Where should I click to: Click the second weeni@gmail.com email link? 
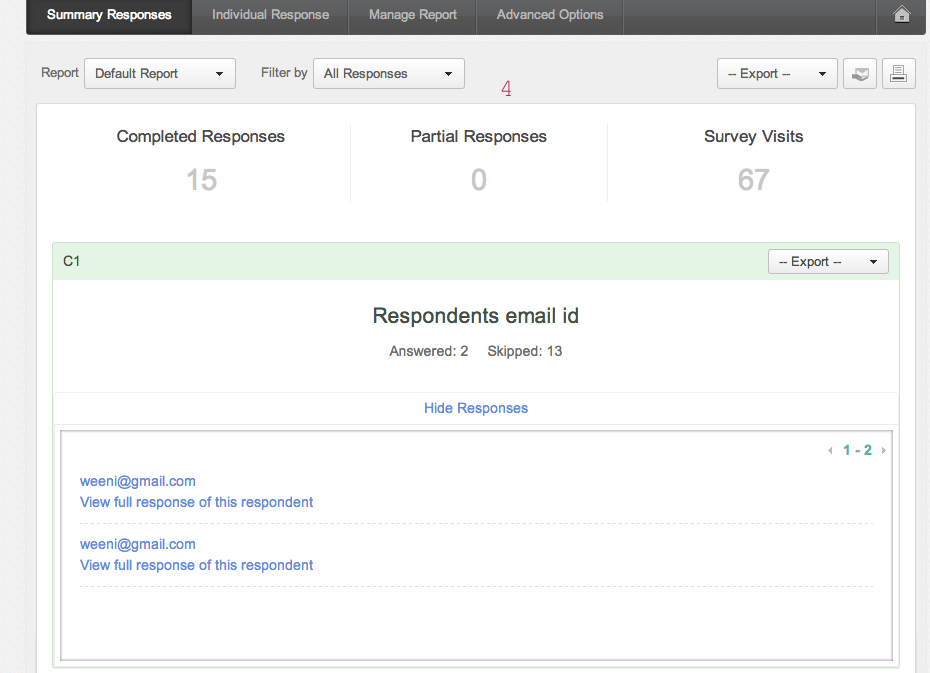tap(138, 544)
